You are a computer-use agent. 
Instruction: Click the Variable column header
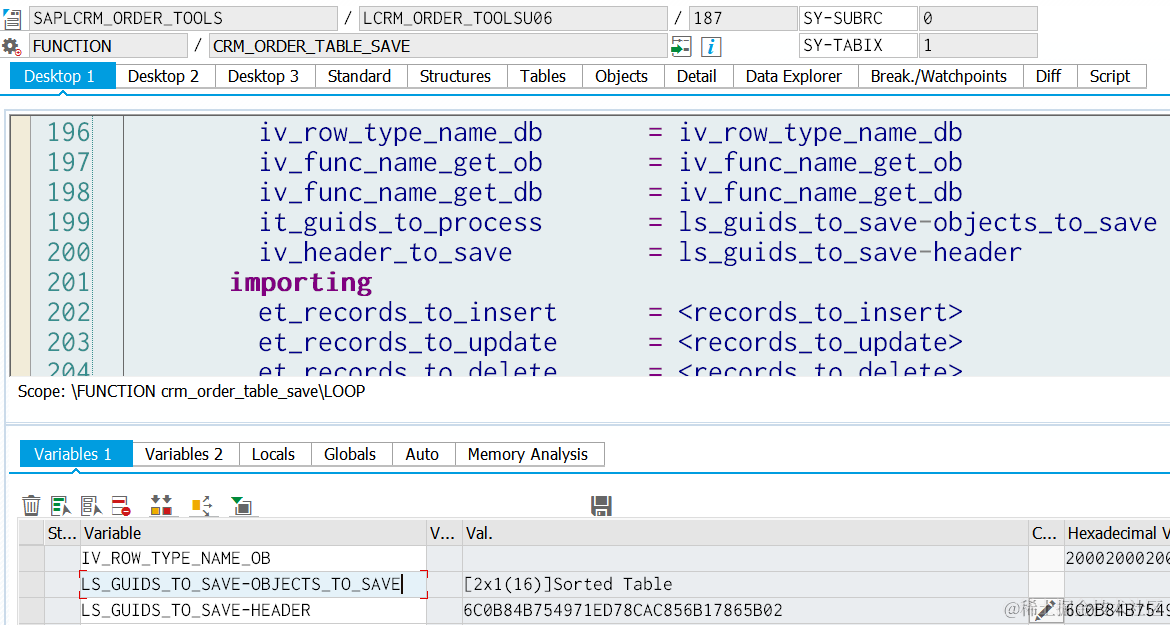click(254, 533)
